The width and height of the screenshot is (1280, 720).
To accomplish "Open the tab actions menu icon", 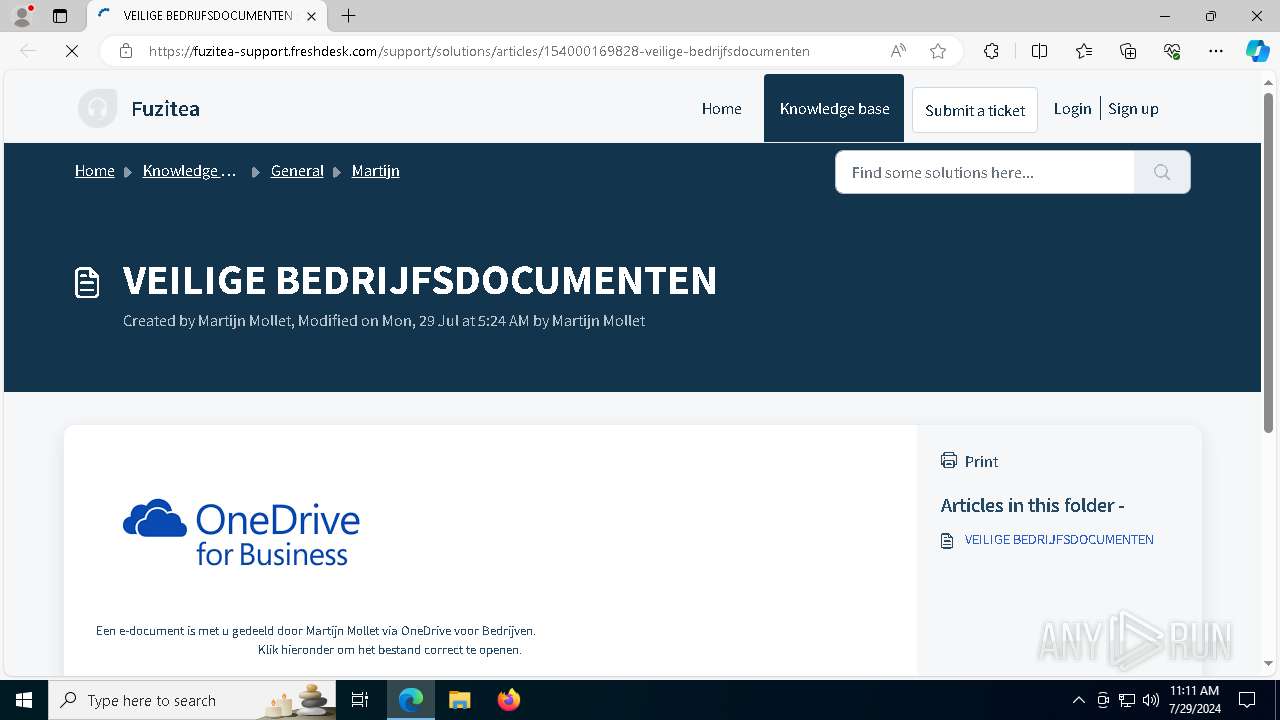I will pyautogui.click(x=60, y=16).
